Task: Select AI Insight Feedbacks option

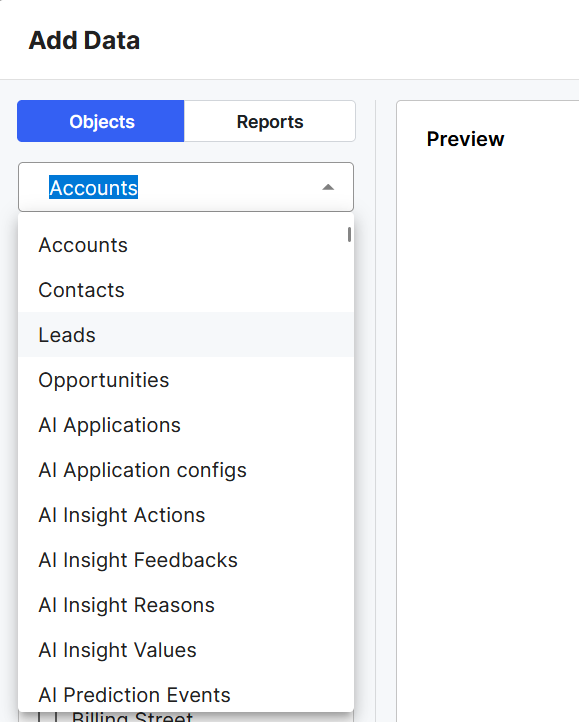Action: pyautogui.click(x=186, y=560)
